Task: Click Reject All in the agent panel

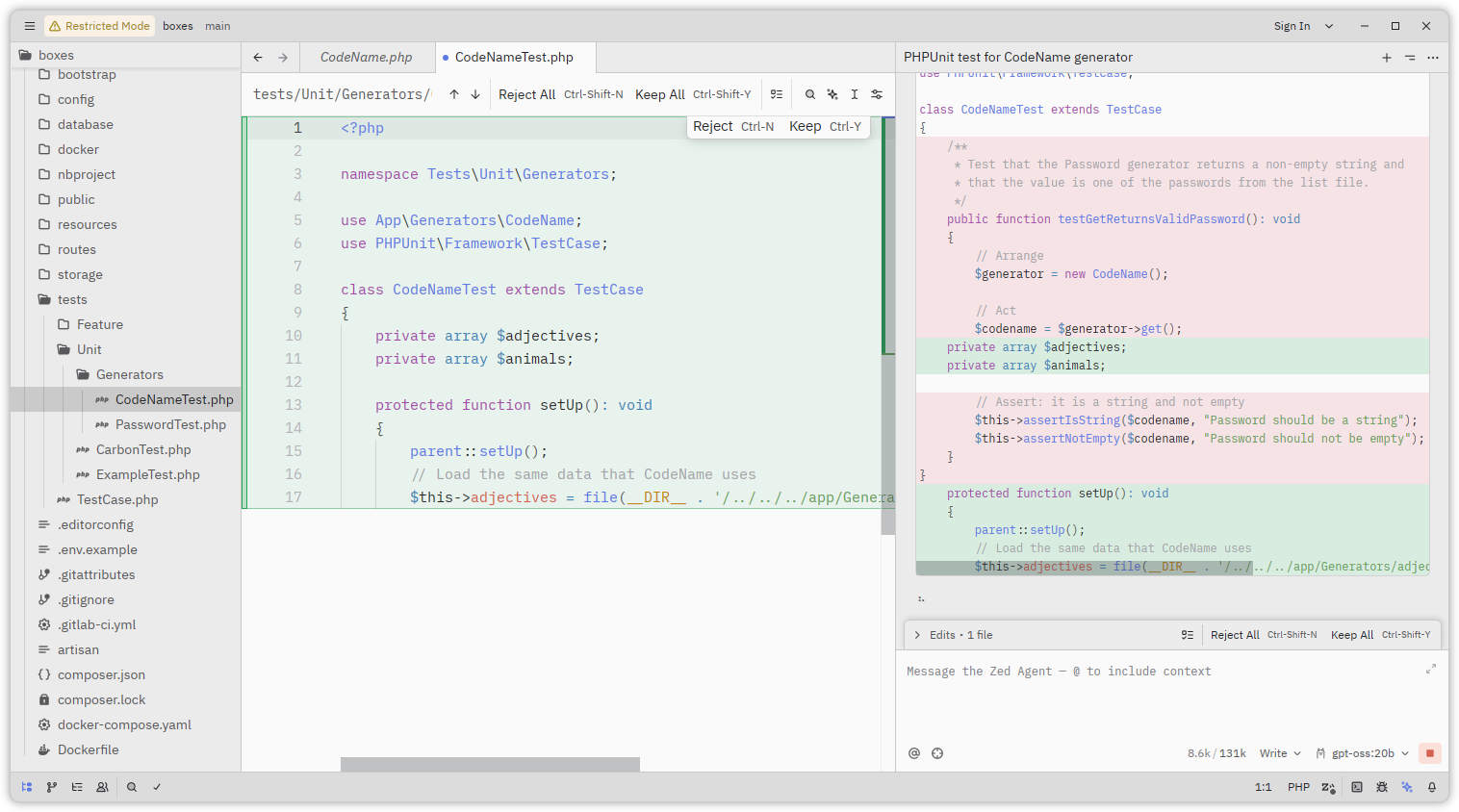Action: (1235, 635)
